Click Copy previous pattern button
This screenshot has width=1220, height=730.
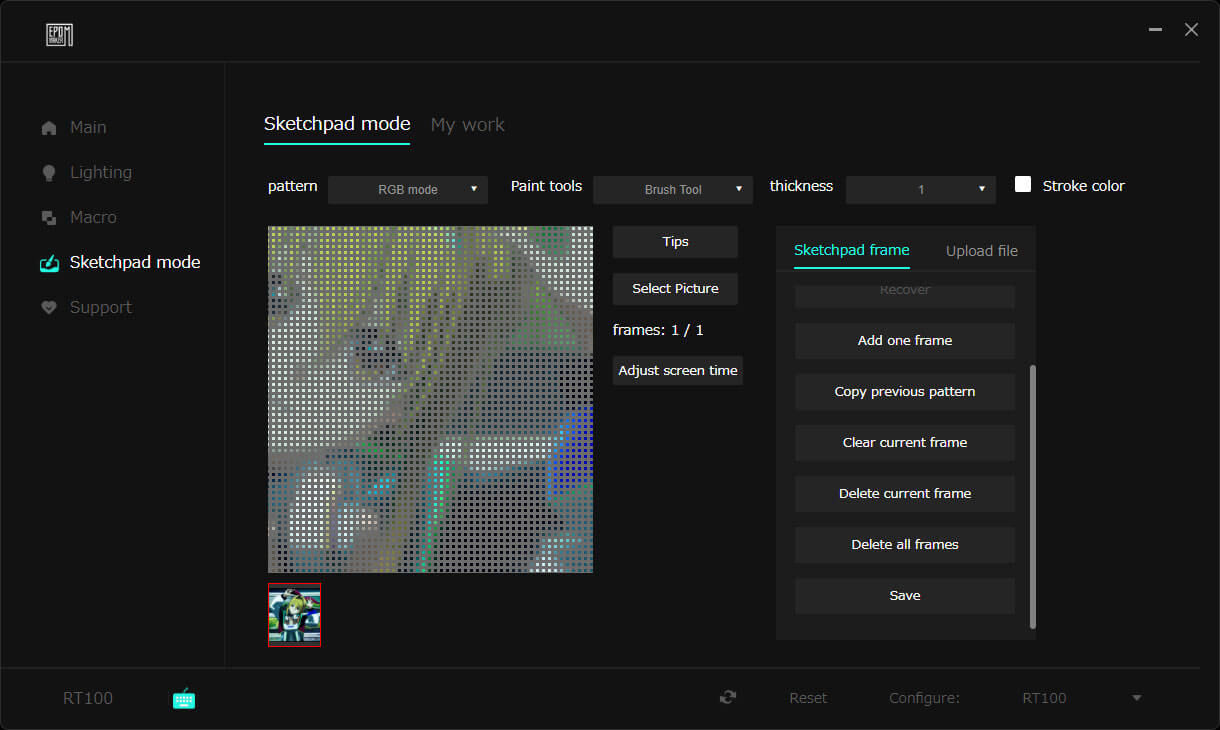click(x=905, y=392)
